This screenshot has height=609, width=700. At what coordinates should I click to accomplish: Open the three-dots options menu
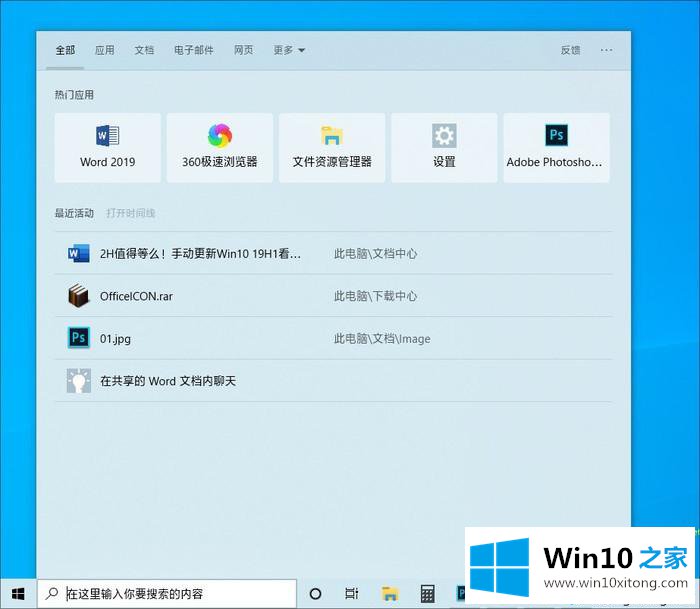click(606, 50)
